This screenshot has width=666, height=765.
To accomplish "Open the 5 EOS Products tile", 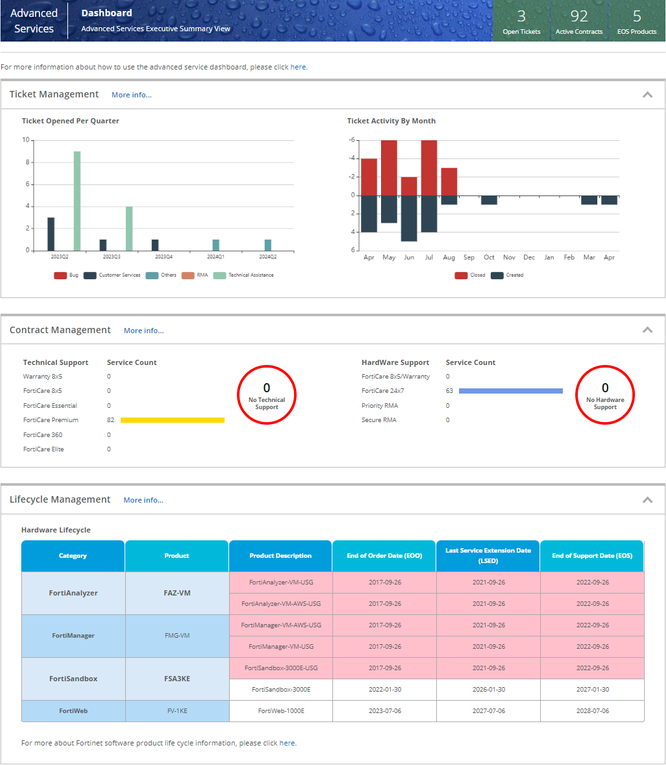I will [x=637, y=21].
